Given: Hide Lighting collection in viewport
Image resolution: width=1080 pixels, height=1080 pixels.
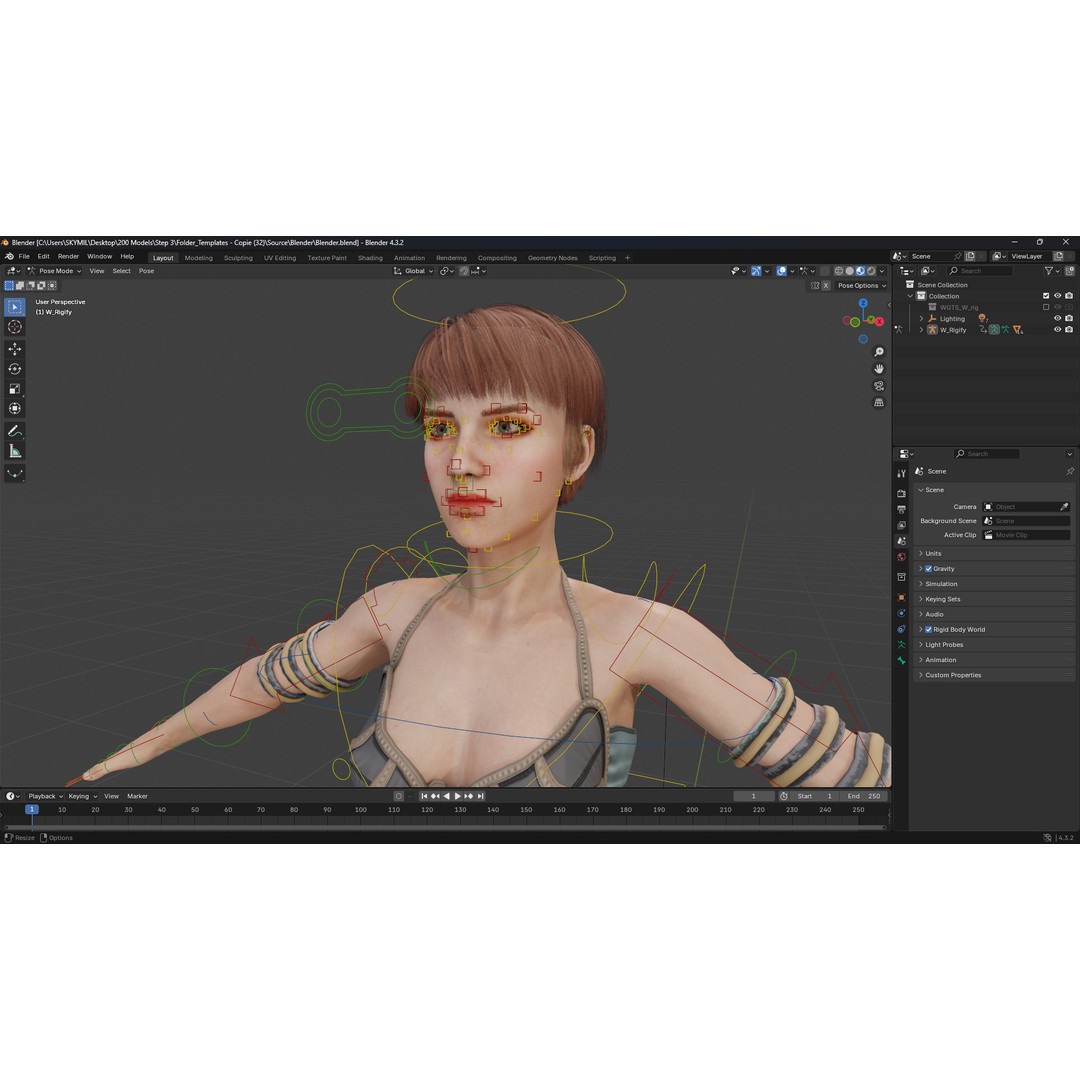Looking at the screenshot, I should (x=1057, y=318).
